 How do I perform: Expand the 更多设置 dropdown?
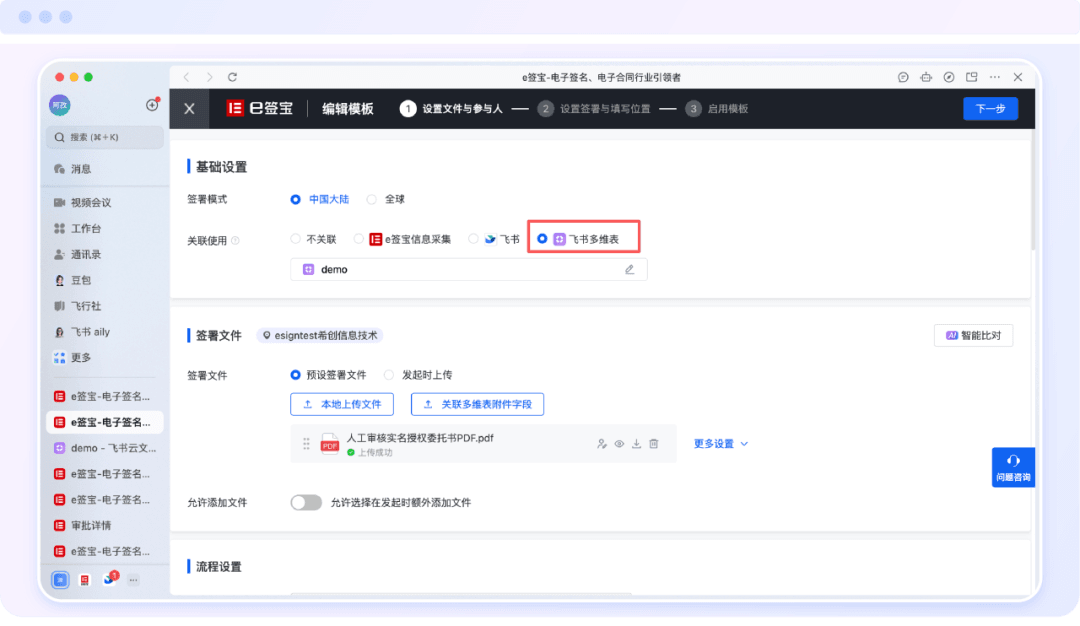[720, 444]
